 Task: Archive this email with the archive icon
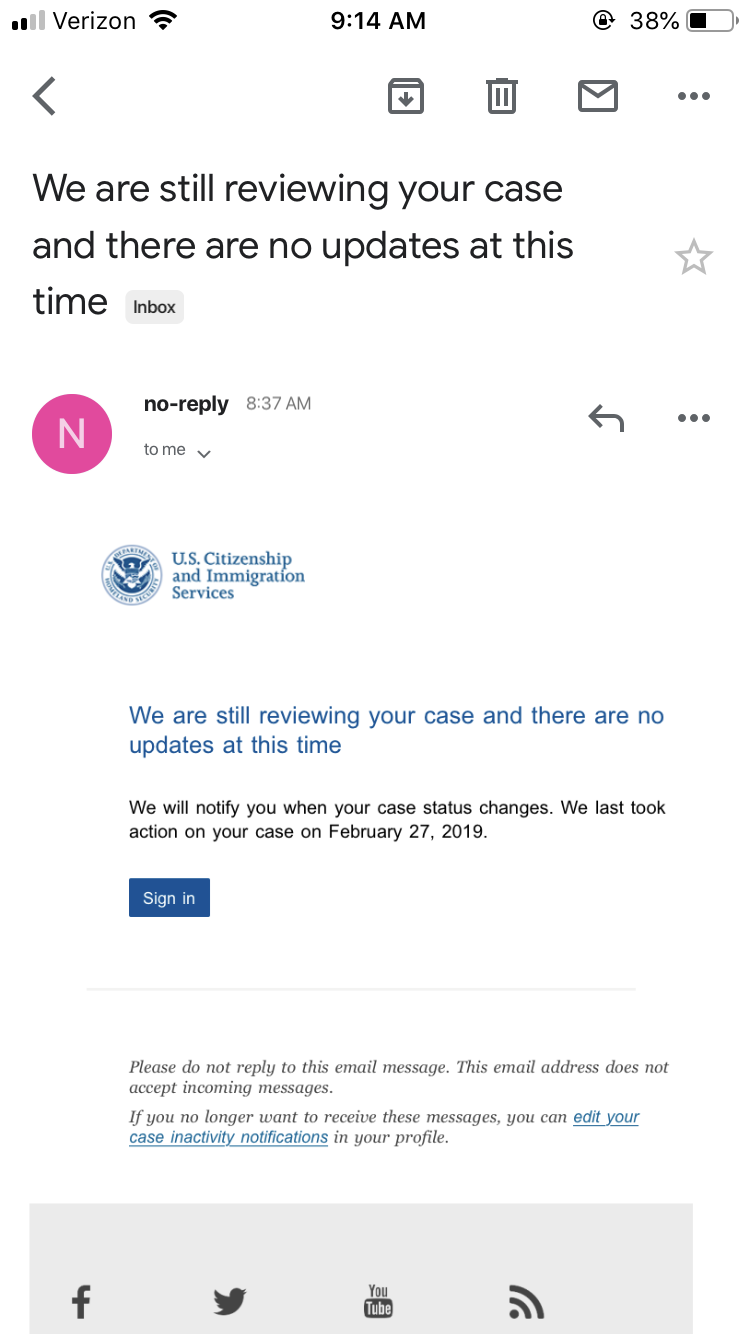click(405, 96)
